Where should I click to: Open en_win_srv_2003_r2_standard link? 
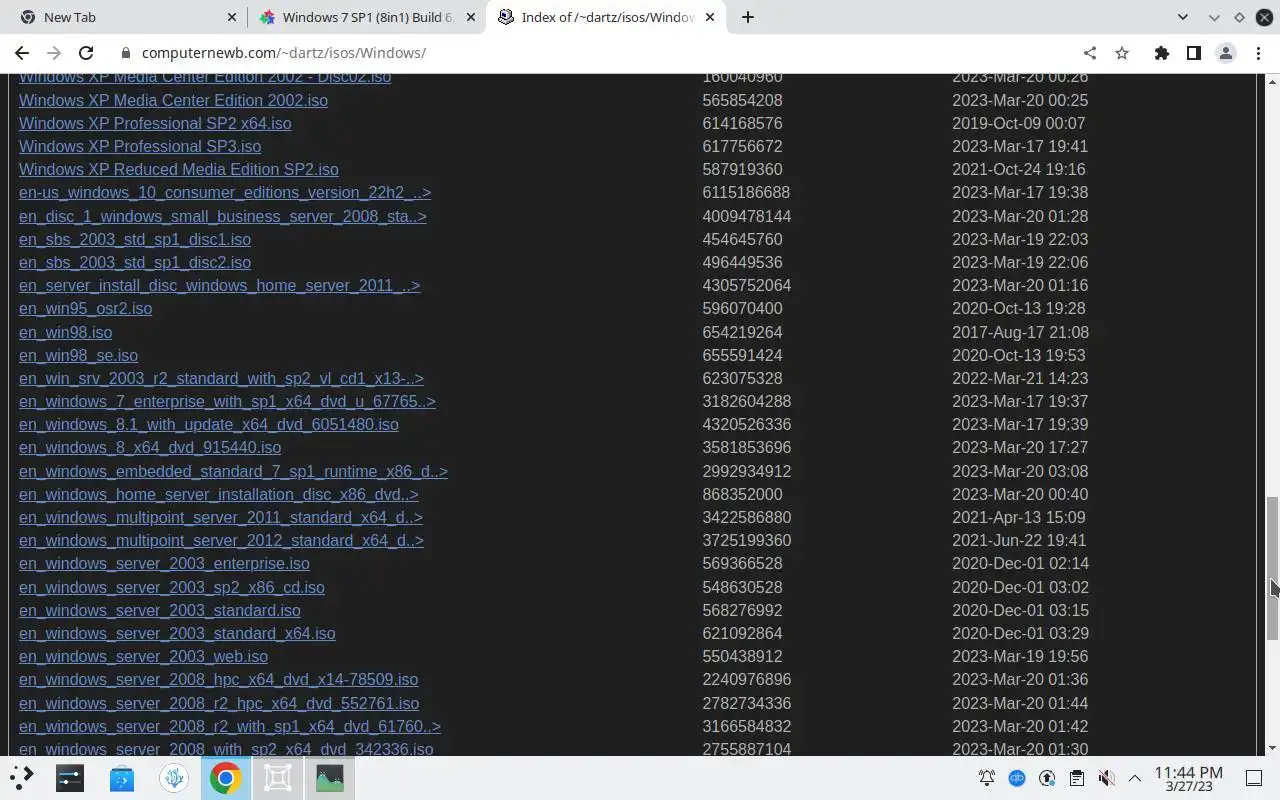point(221,378)
